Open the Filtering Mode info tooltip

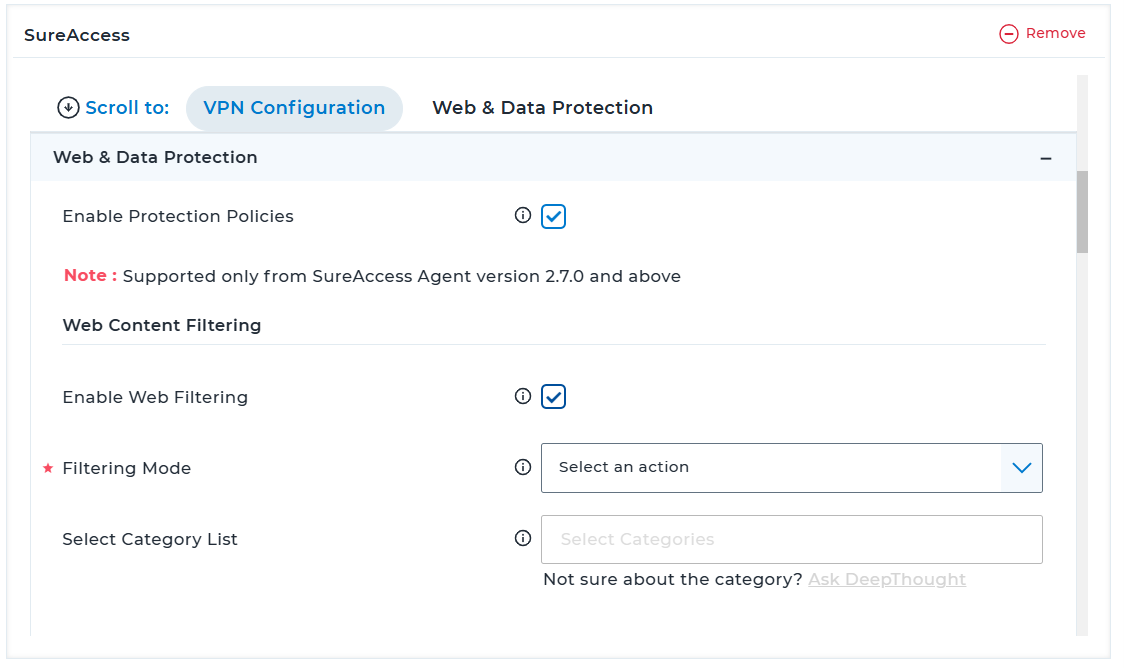(x=523, y=467)
